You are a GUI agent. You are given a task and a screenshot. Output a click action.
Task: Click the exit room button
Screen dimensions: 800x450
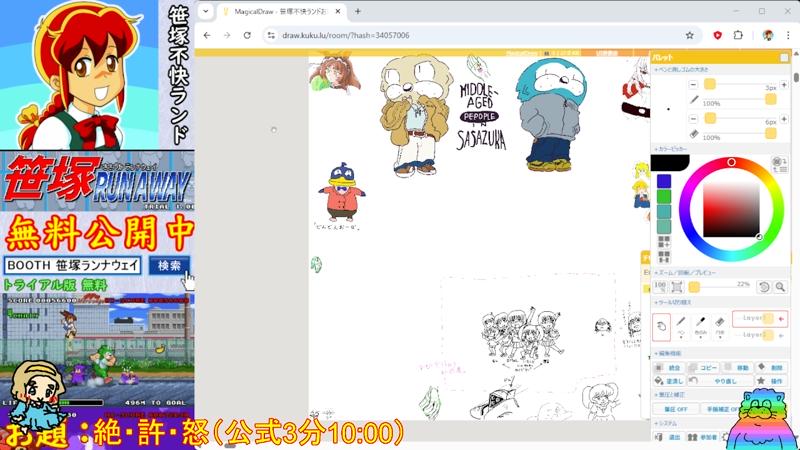(x=668, y=437)
